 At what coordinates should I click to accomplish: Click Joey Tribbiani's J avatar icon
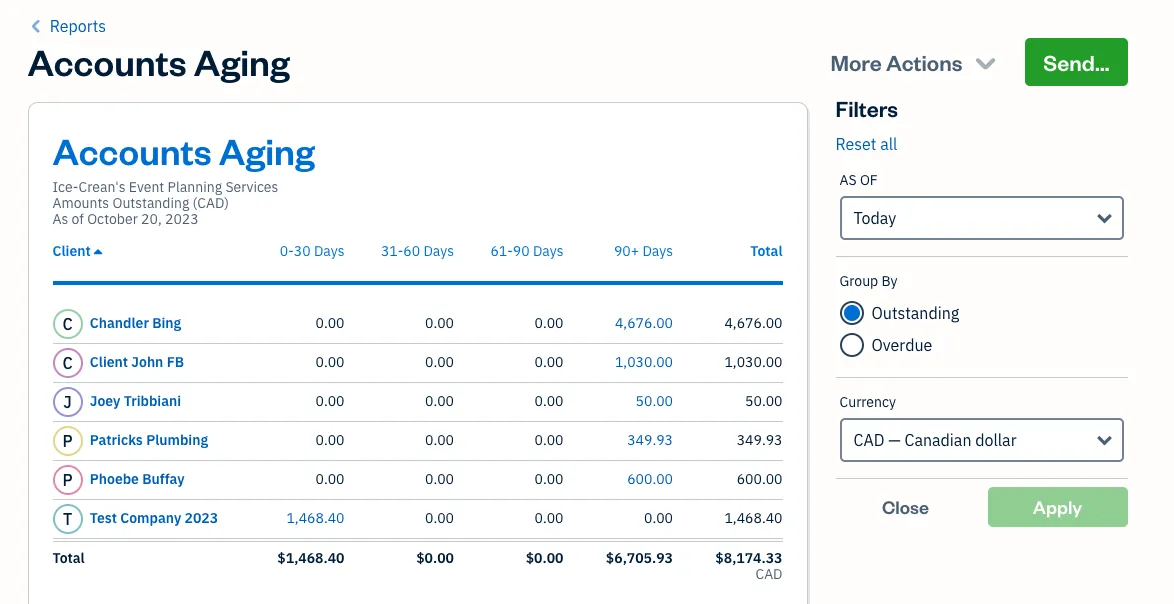[x=67, y=402]
